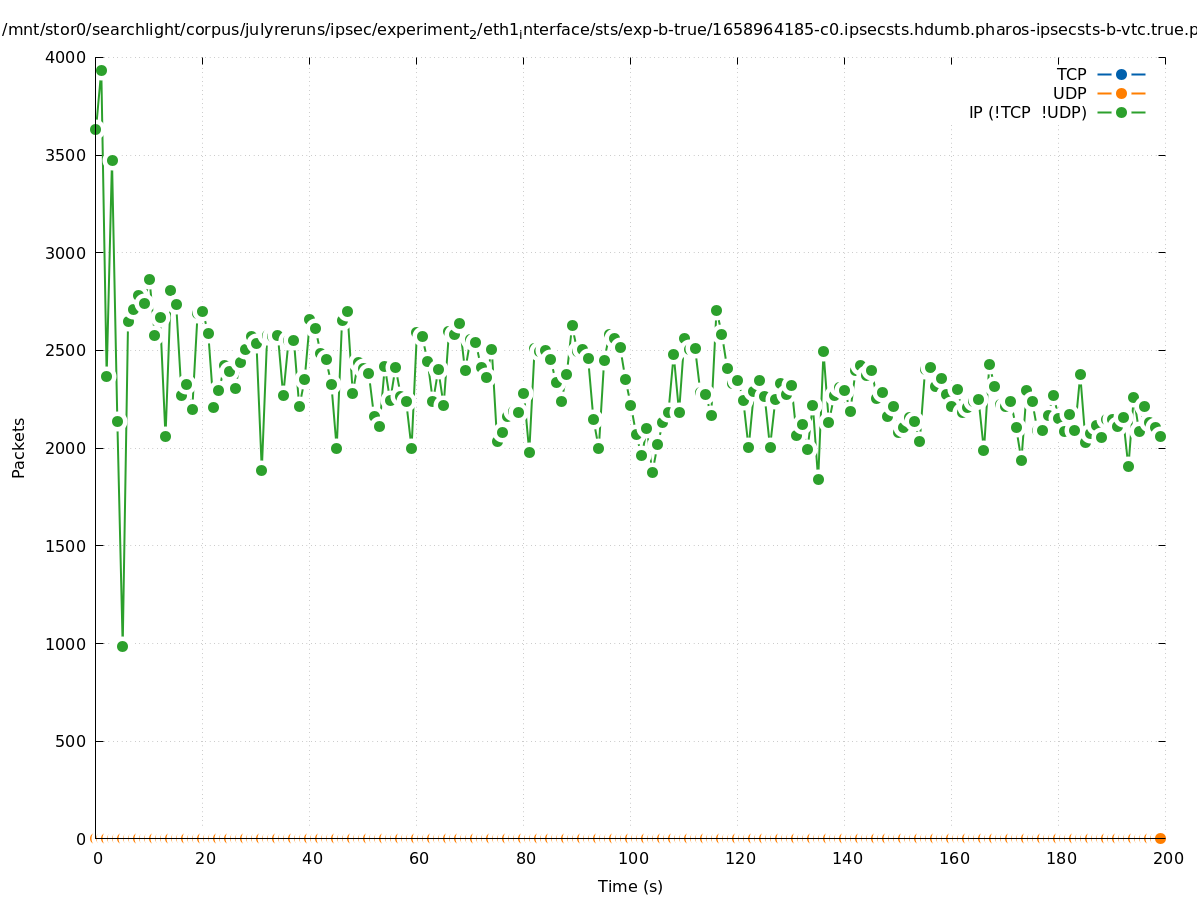Click the 60 x-axis tick label
Screen dimensions: 1197x900
point(418,858)
